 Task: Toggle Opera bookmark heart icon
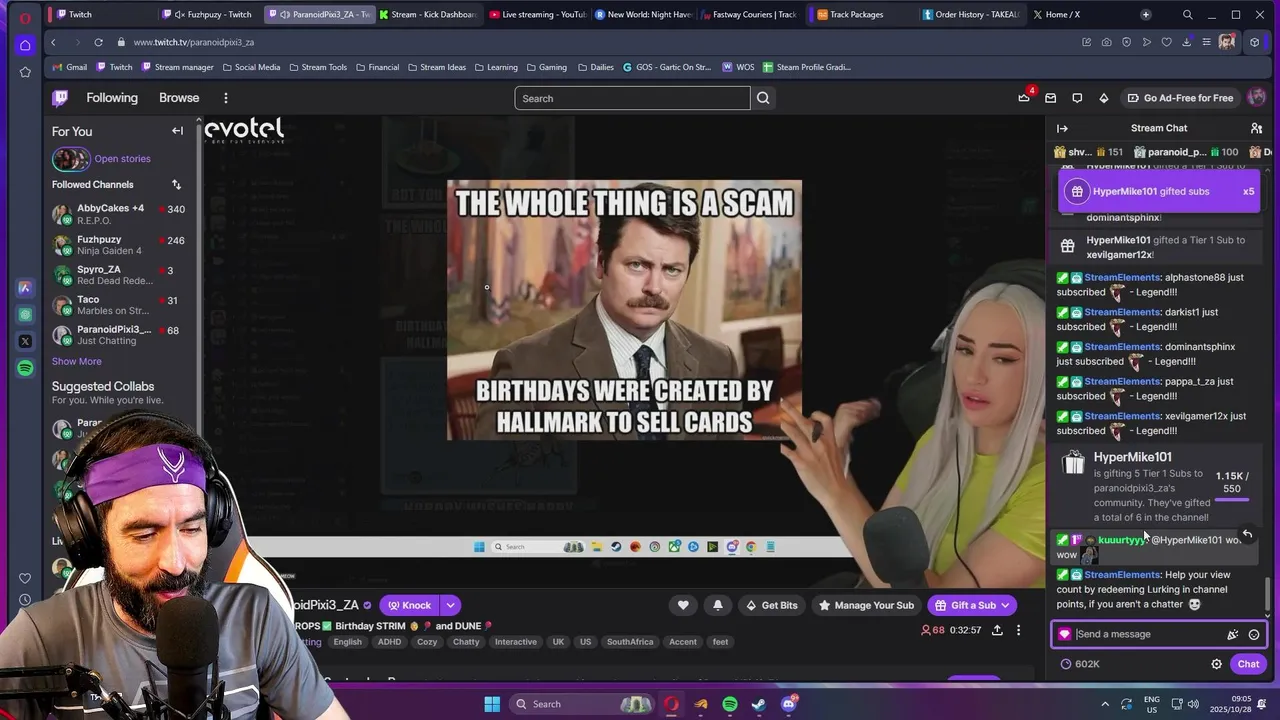[1166, 42]
